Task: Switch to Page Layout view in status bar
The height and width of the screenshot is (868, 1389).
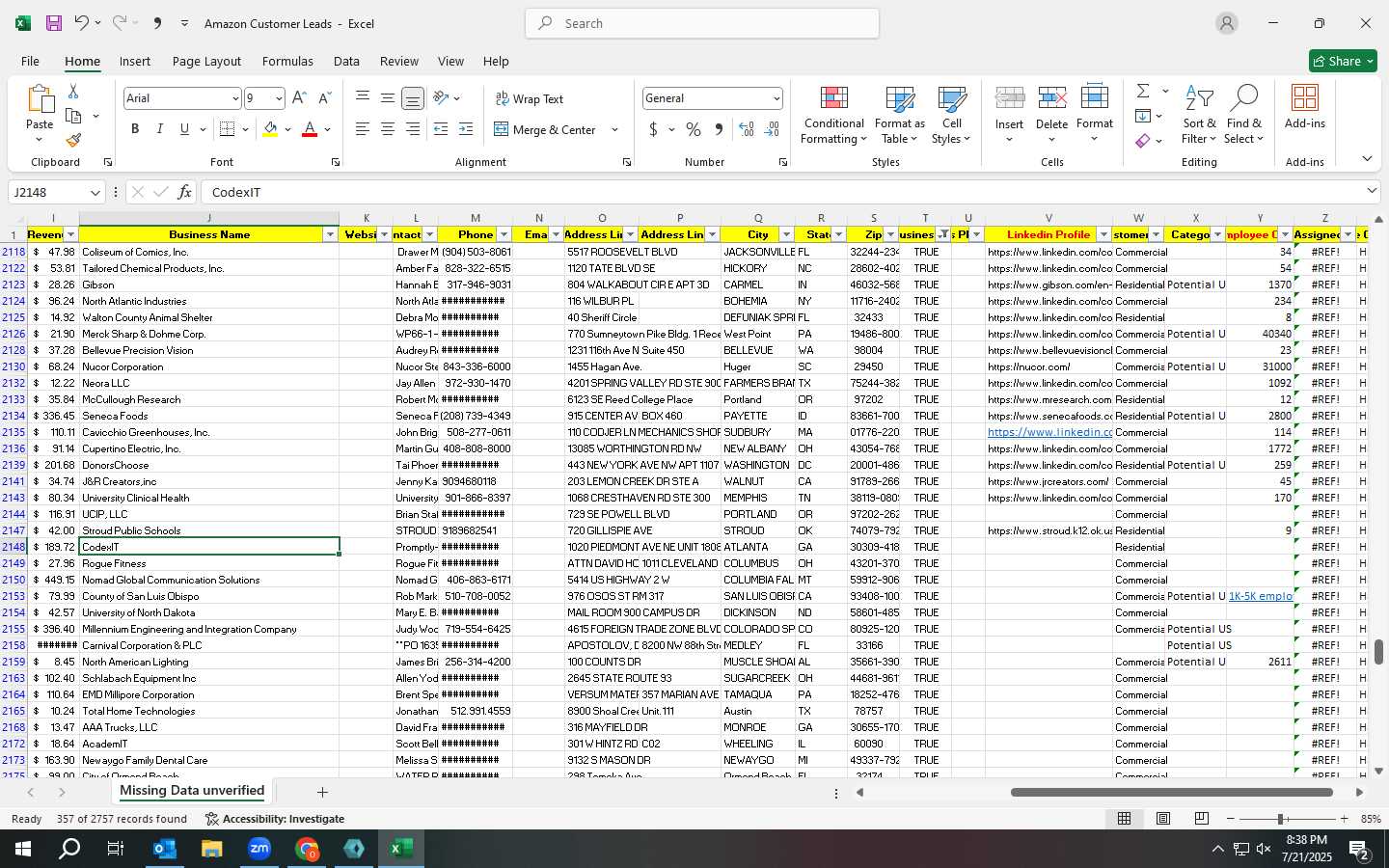Action: click(1163, 819)
